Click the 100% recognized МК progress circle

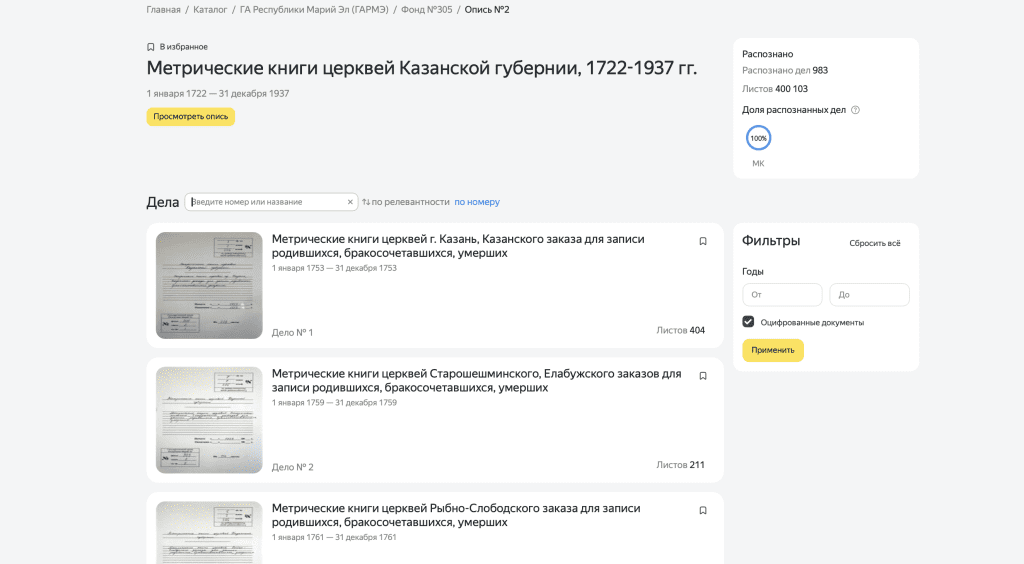[758, 138]
